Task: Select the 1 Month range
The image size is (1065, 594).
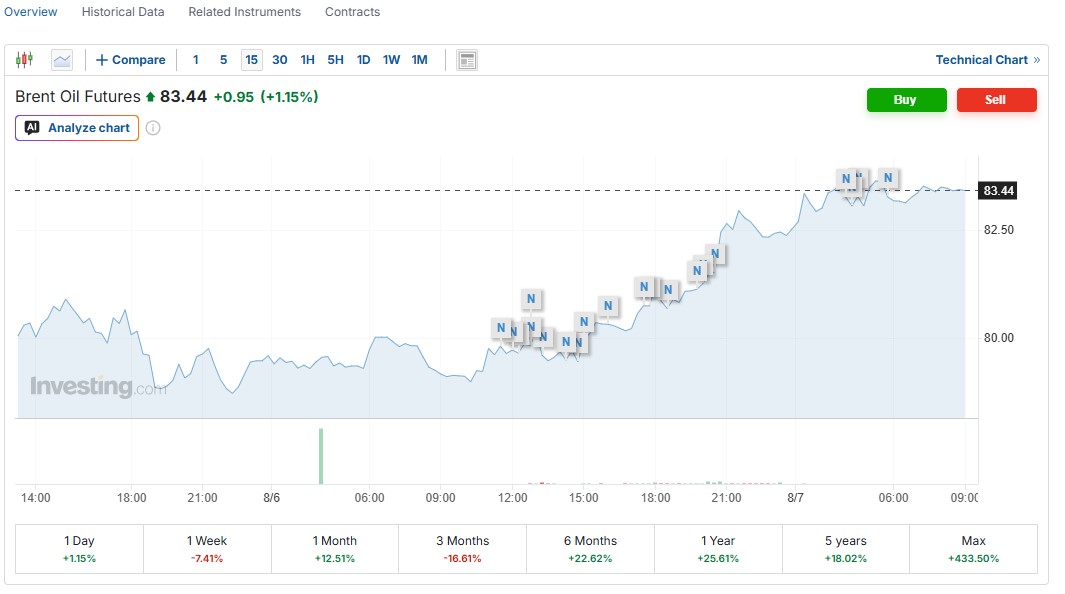Action: pos(335,549)
